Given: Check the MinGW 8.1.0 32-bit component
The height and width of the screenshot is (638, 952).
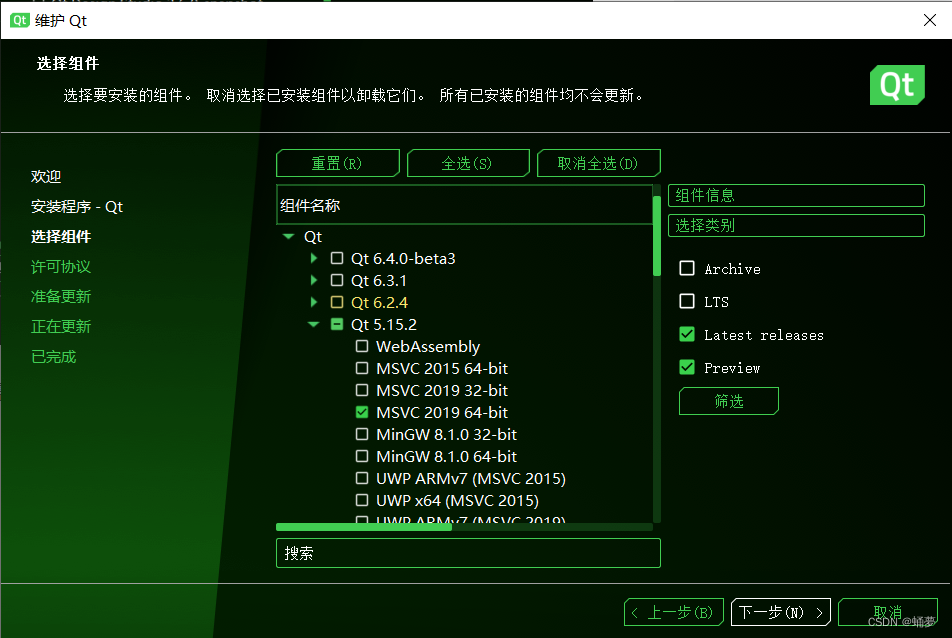Looking at the screenshot, I should tap(362, 434).
